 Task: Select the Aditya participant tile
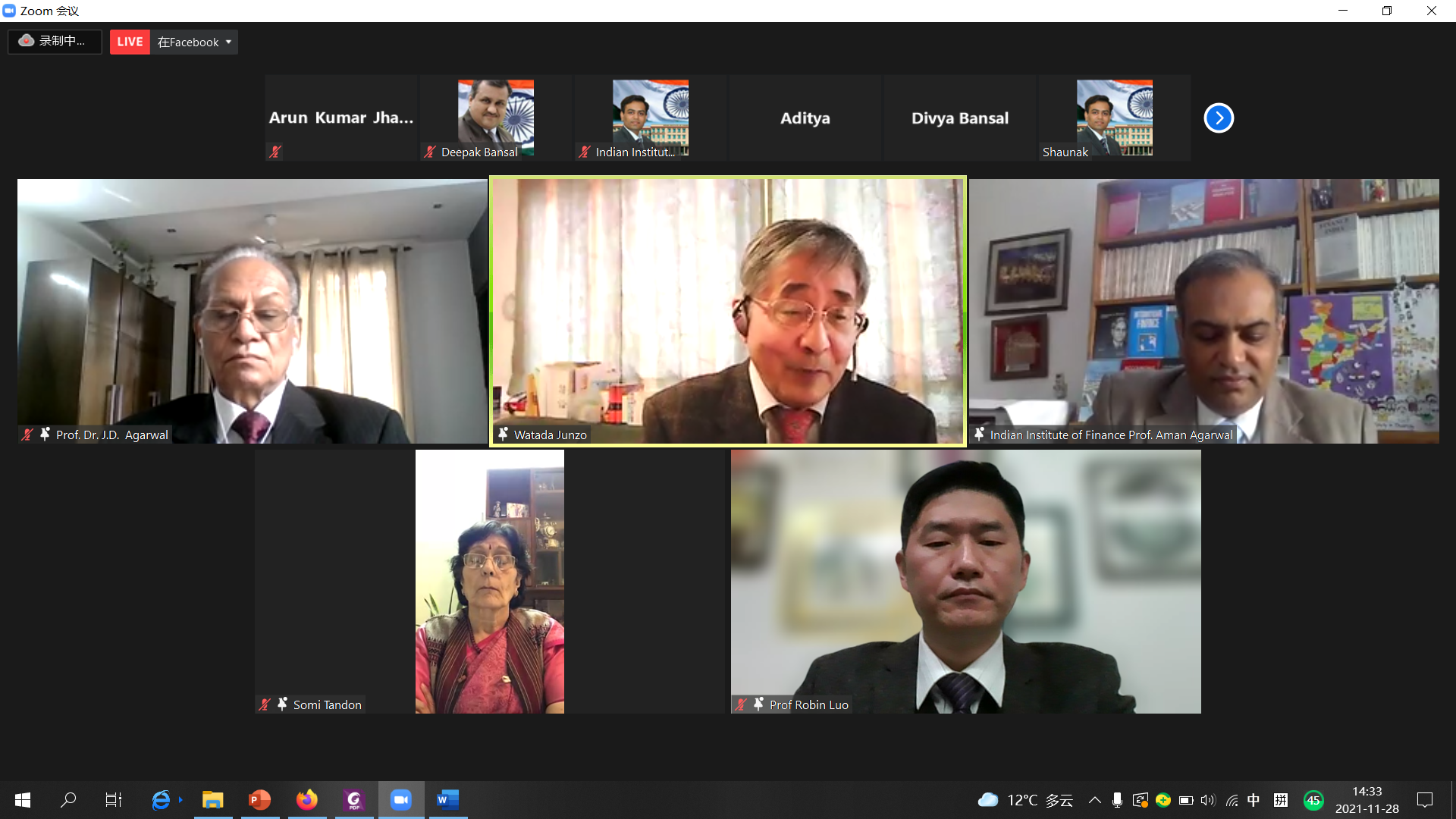tap(805, 118)
